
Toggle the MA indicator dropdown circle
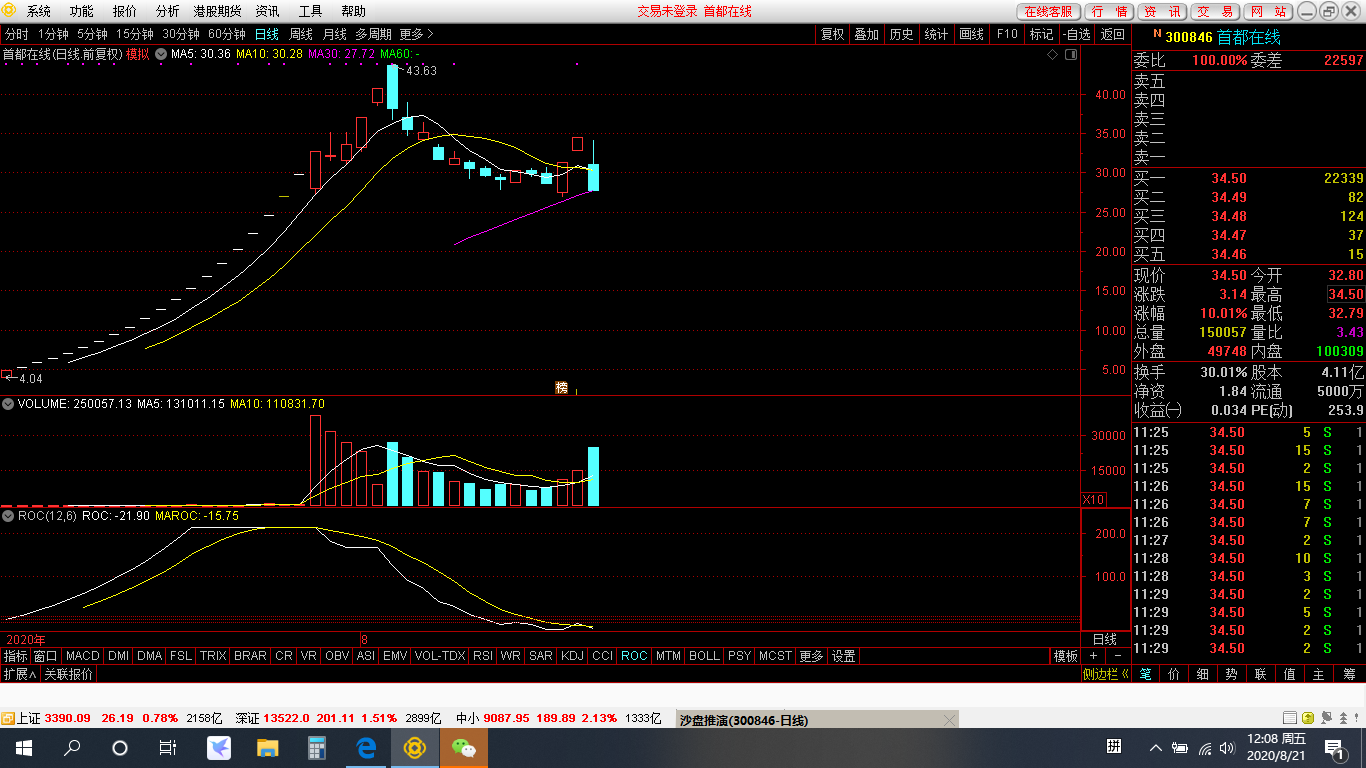[x=161, y=54]
